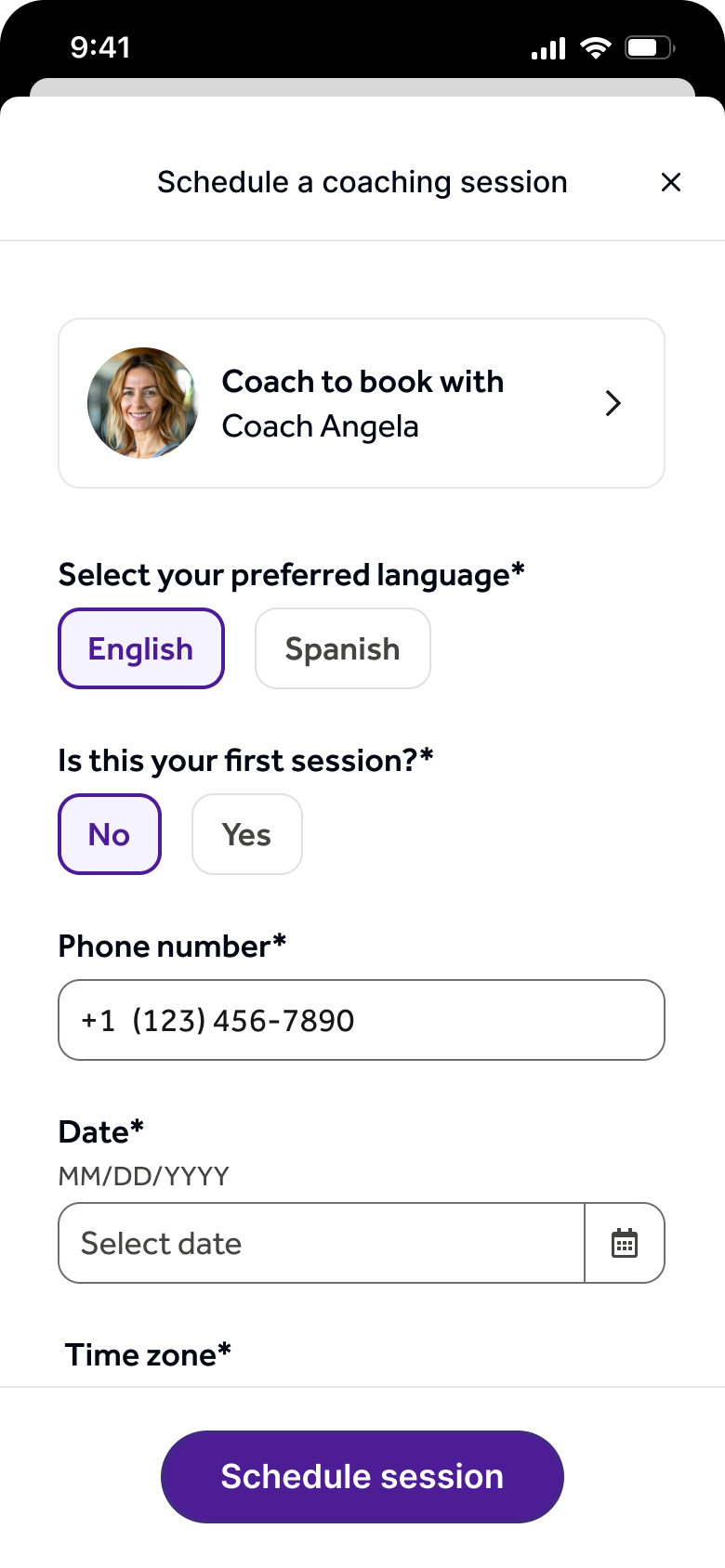
Task: Click Coach Angela's profile photo
Action: point(143,403)
